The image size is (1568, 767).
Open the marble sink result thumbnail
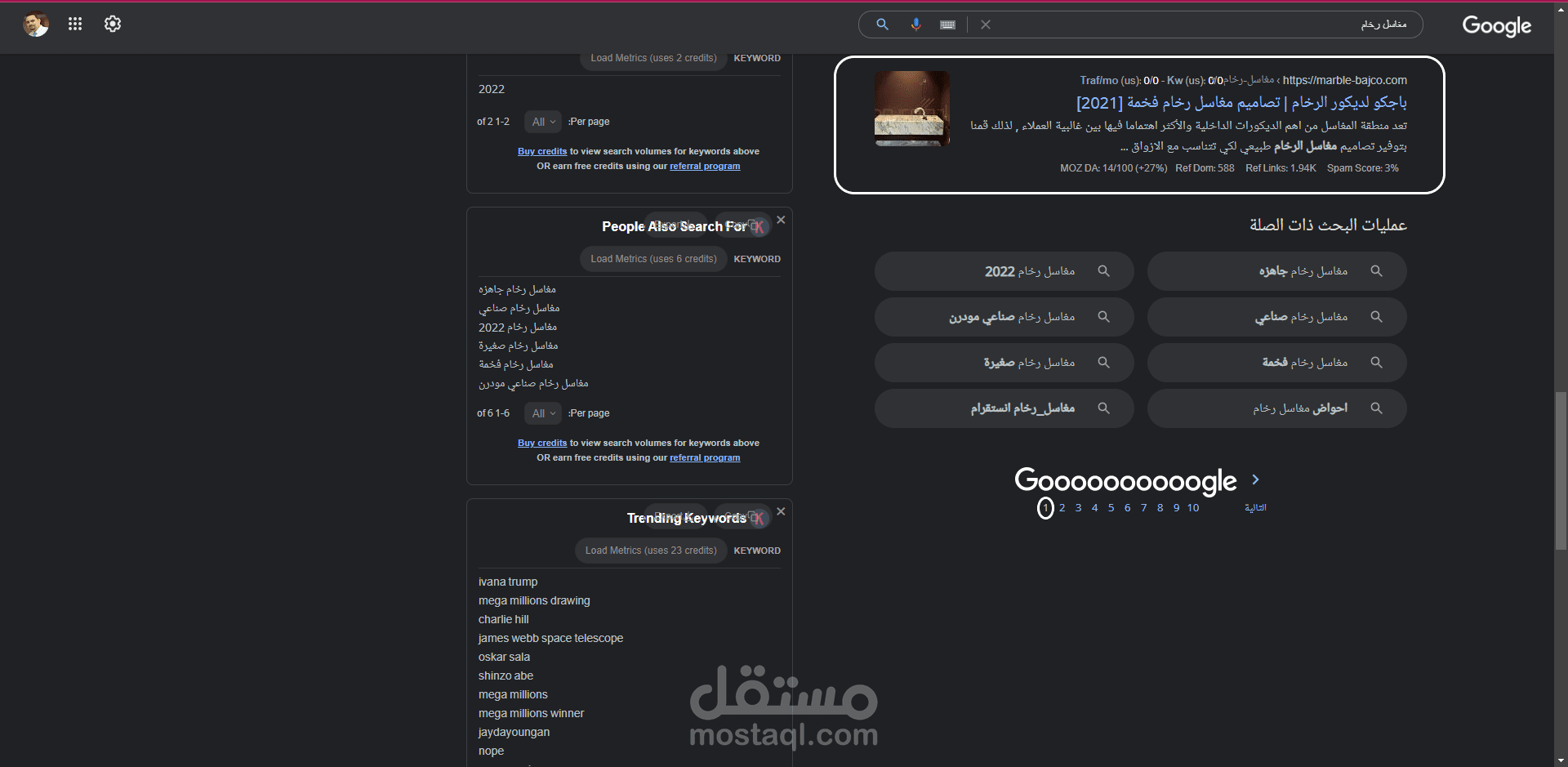point(912,109)
